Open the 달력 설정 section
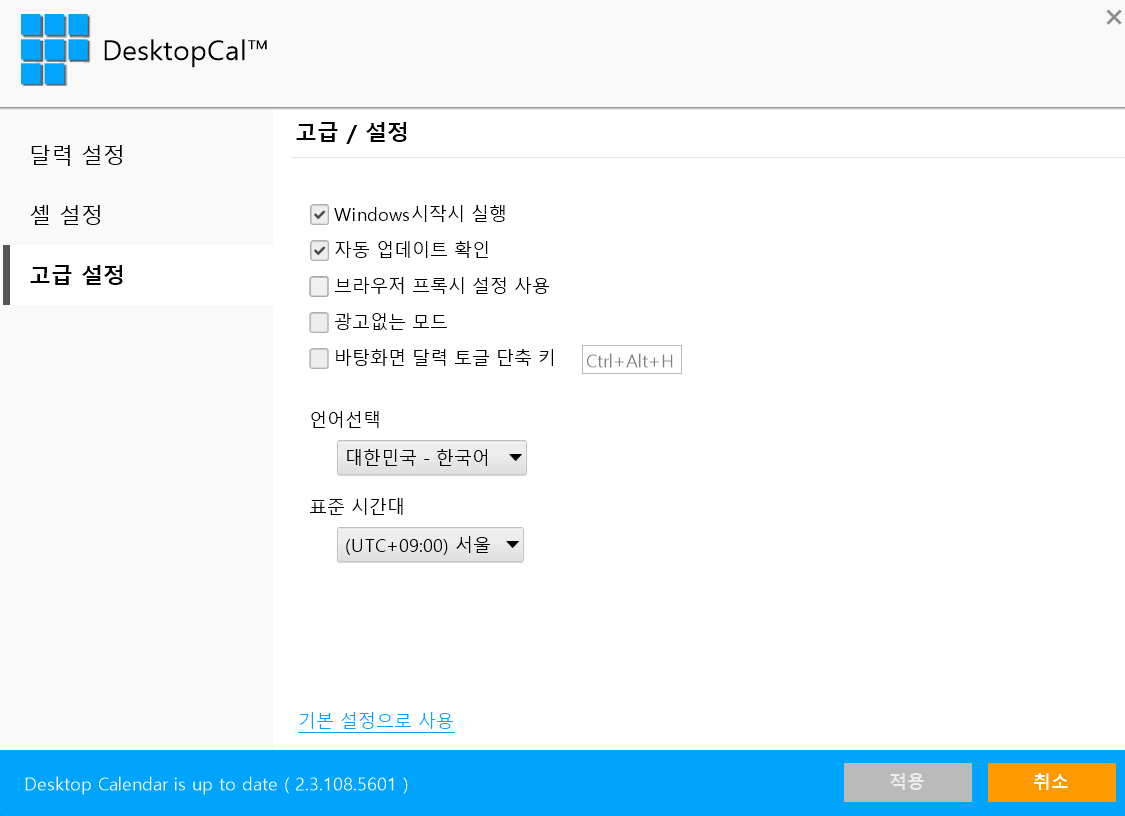The height and width of the screenshot is (816, 1125). (77, 154)
